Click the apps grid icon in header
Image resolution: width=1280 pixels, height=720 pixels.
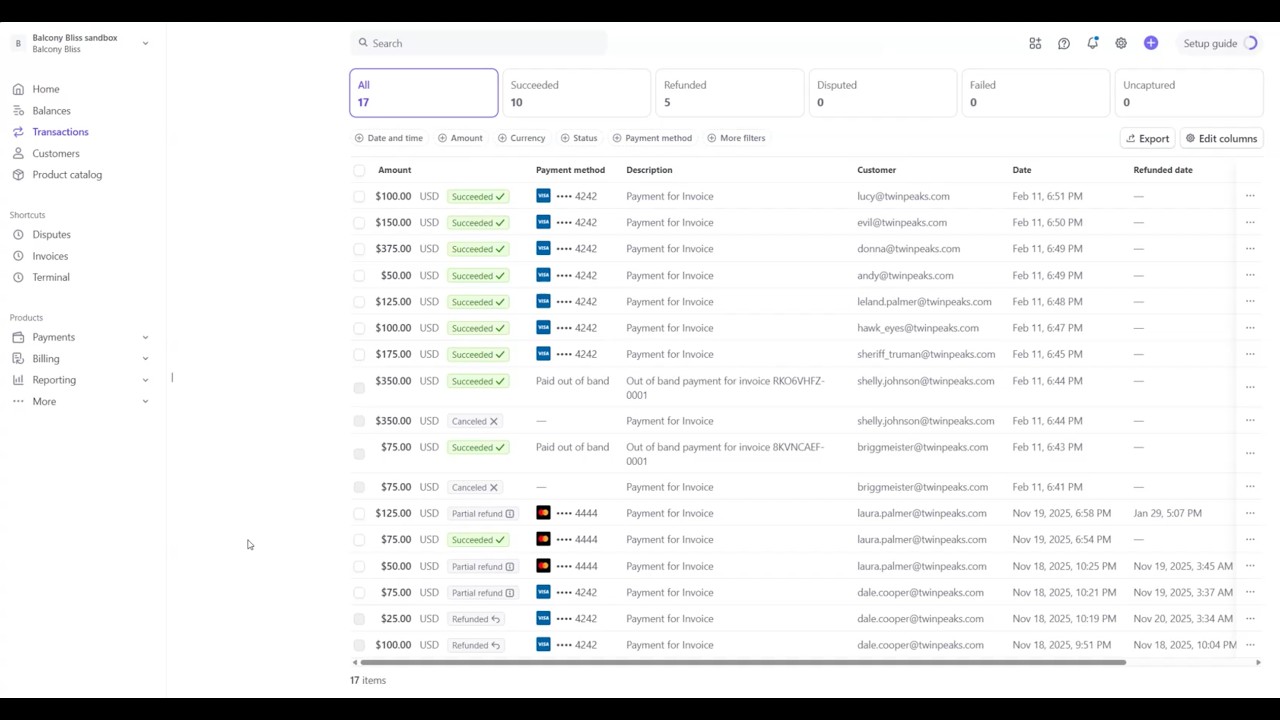pyautogui.click(x=1035, y=43)
